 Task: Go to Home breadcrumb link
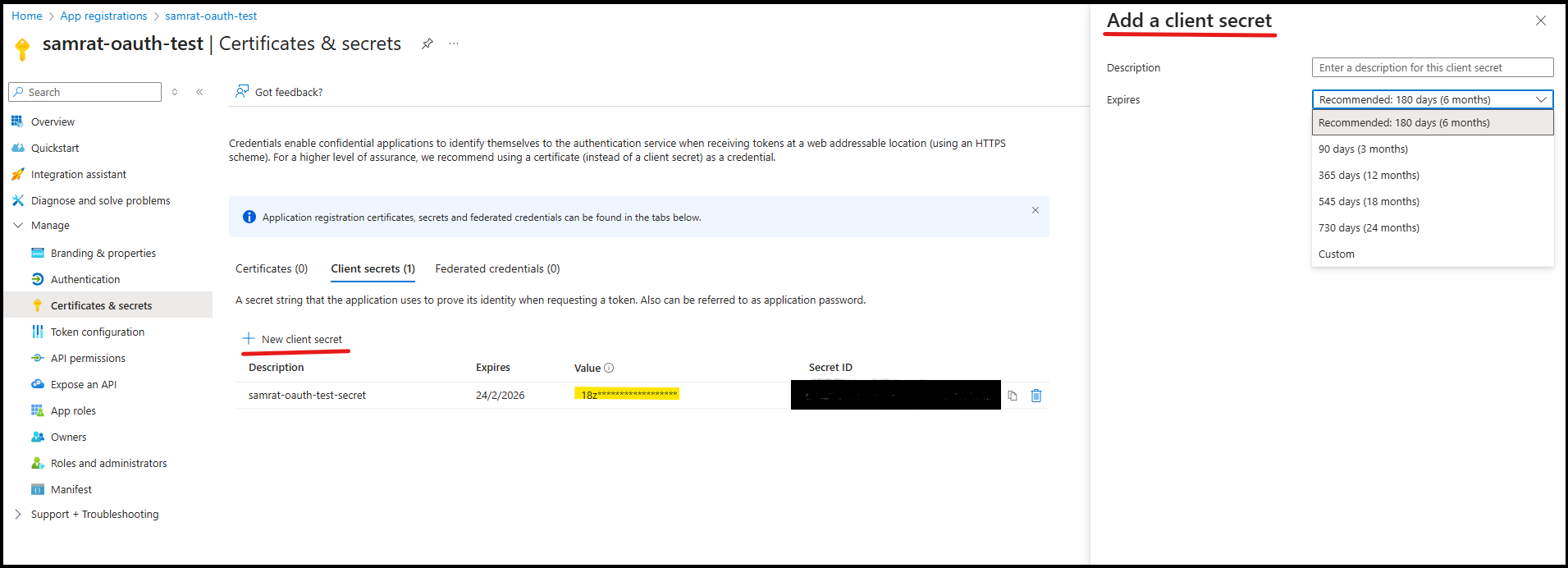click(x=27, y=16)
